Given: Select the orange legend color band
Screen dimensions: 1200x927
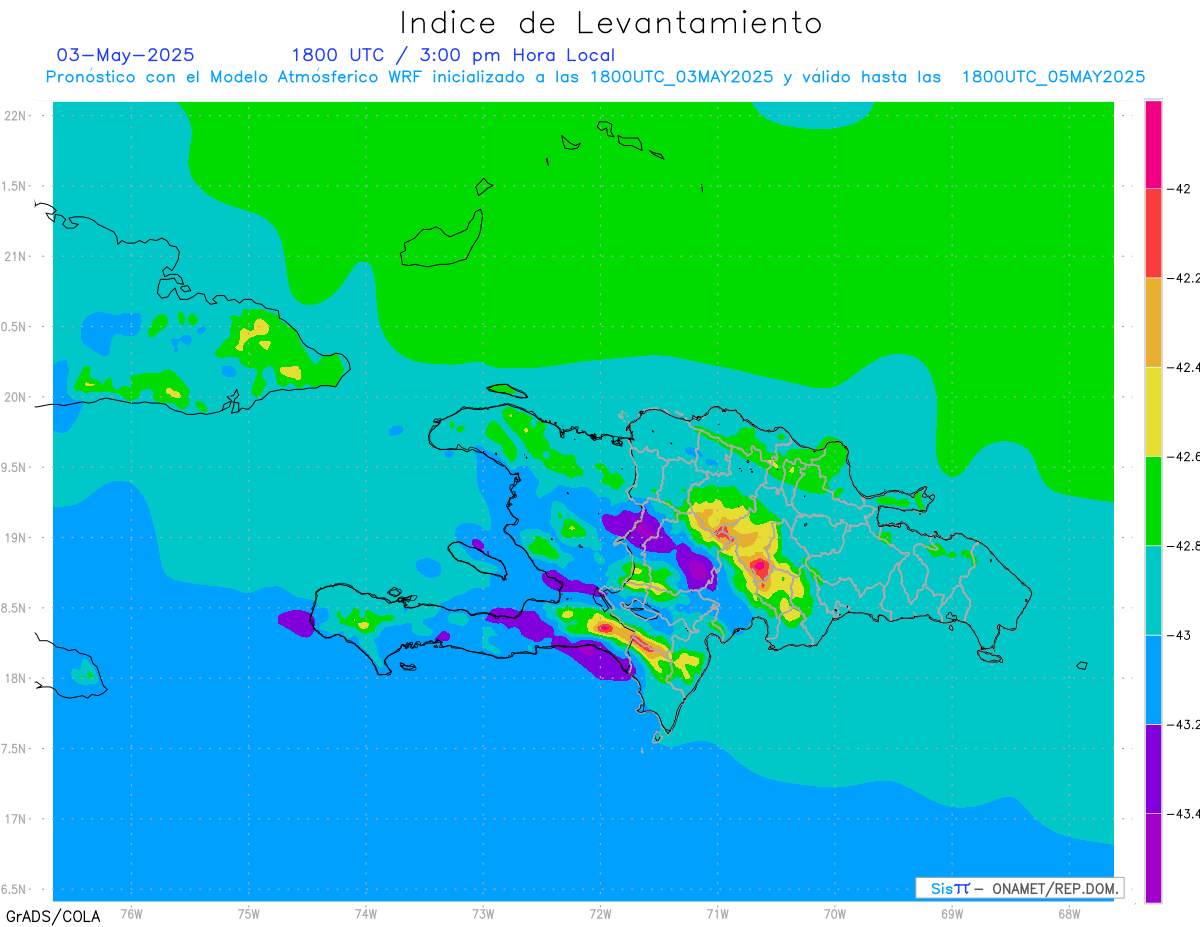Looking at the screenshot, I should pos(1153,322).
